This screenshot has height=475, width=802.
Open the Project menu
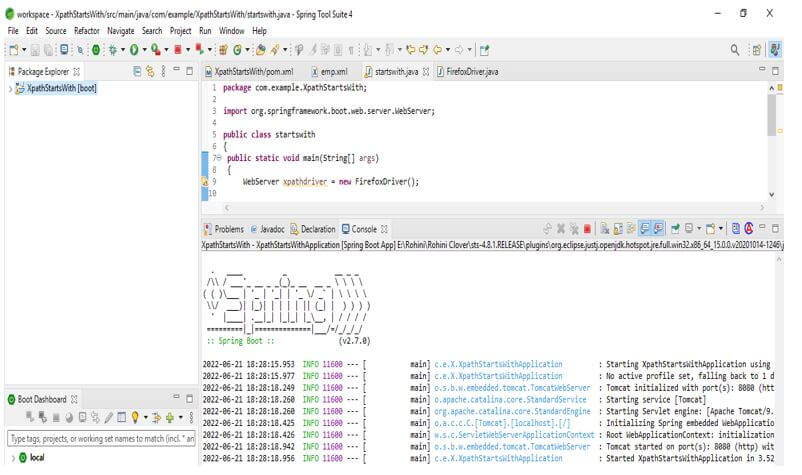pos(181,31)
